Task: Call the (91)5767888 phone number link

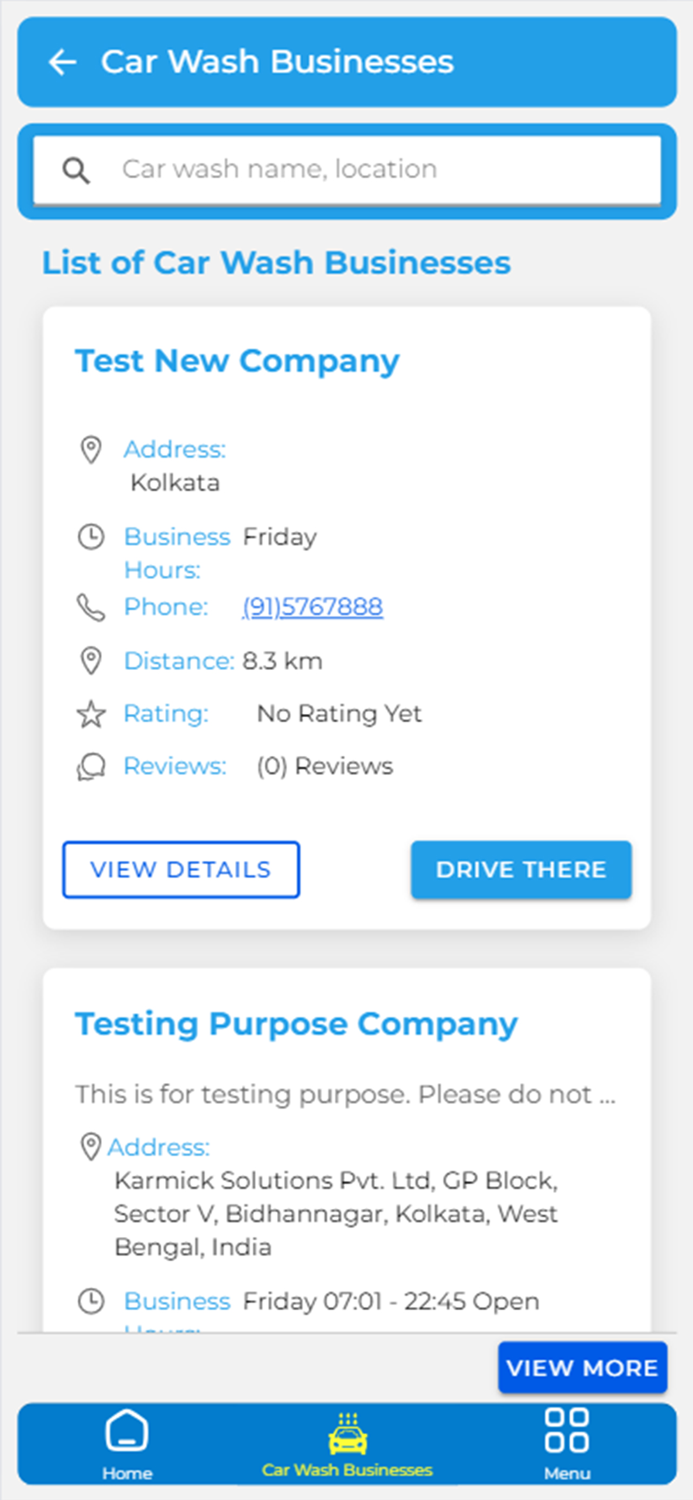Action: (312, 607)
